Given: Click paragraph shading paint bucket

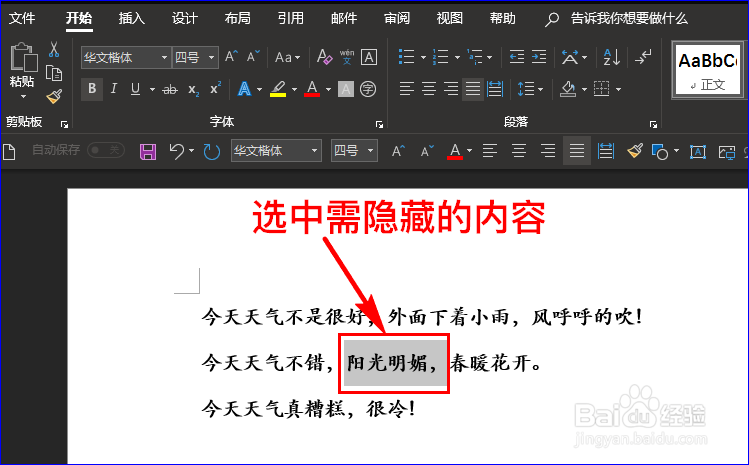Looking at the screenshot, I should (x=567, y=89).
